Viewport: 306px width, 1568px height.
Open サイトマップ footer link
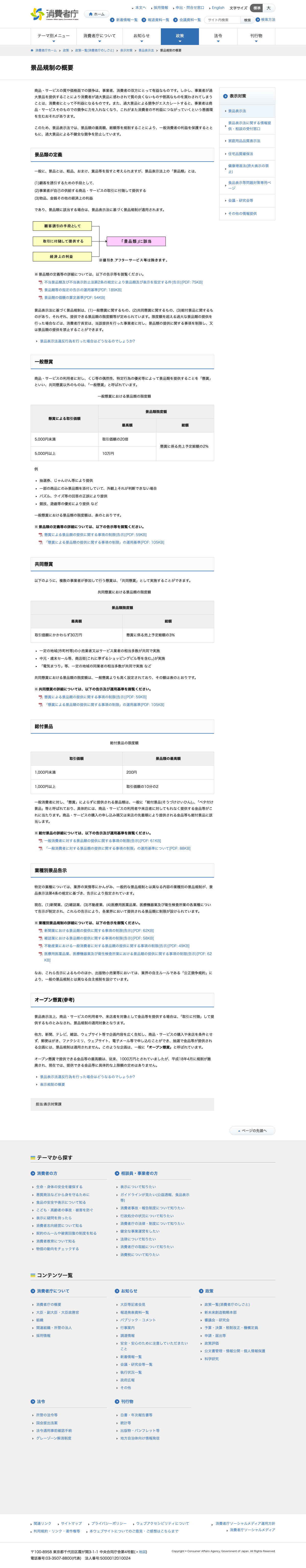click(71, 1524)
